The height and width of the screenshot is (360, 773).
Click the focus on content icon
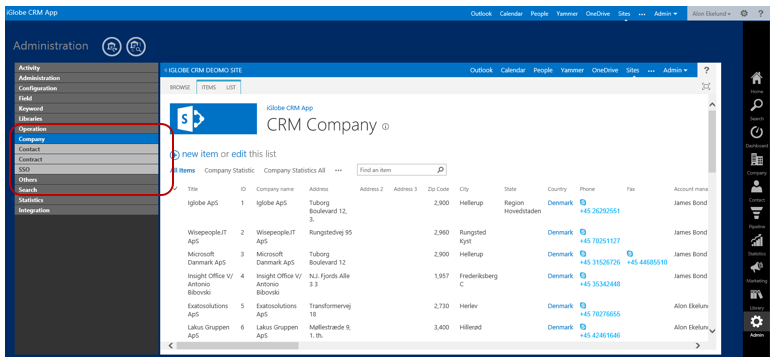tap(706, 87)
